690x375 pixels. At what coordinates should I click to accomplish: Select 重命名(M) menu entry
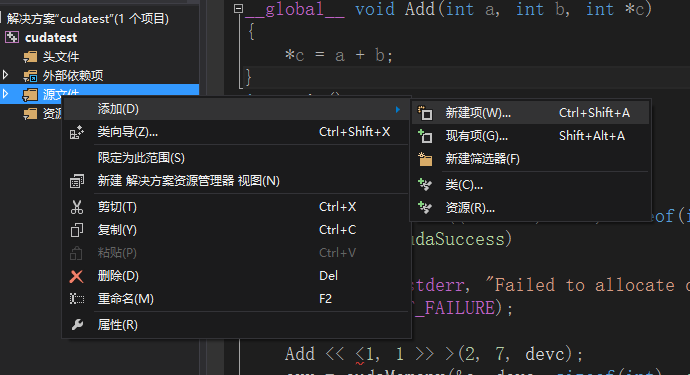pos(237,299)
